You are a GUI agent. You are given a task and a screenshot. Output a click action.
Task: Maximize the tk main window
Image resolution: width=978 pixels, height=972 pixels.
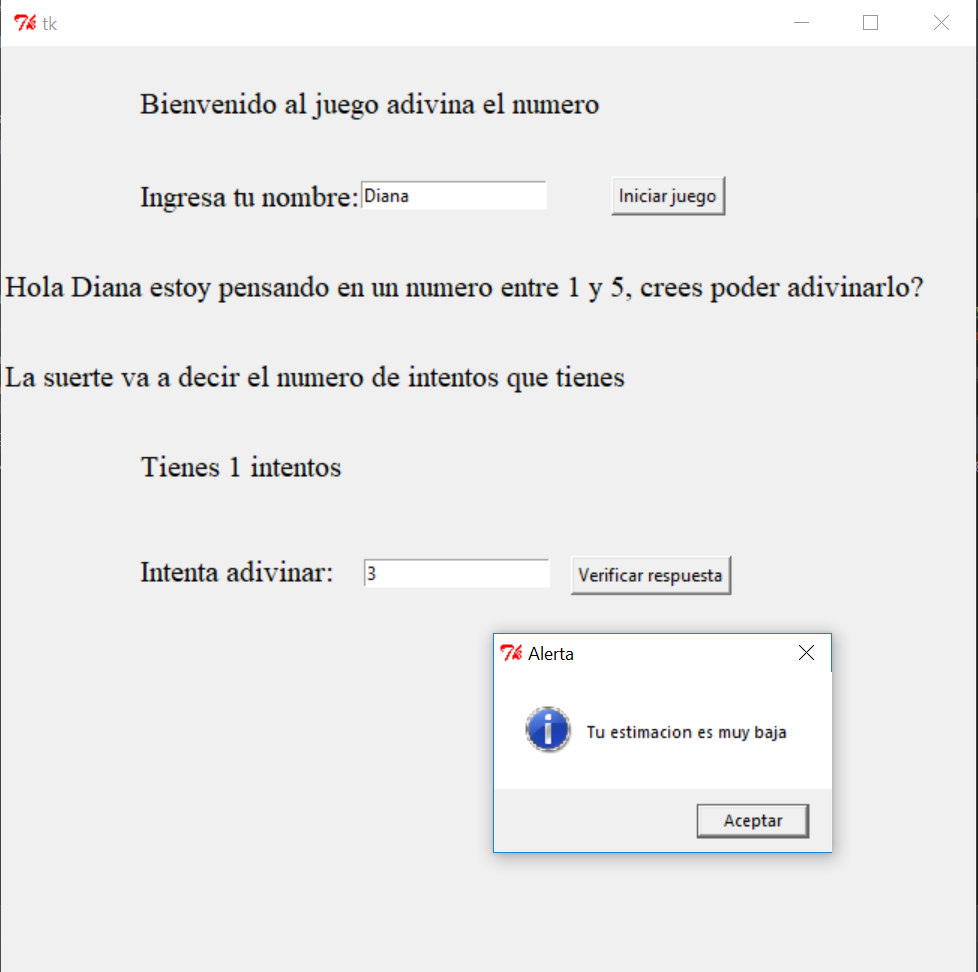[870, 23]
